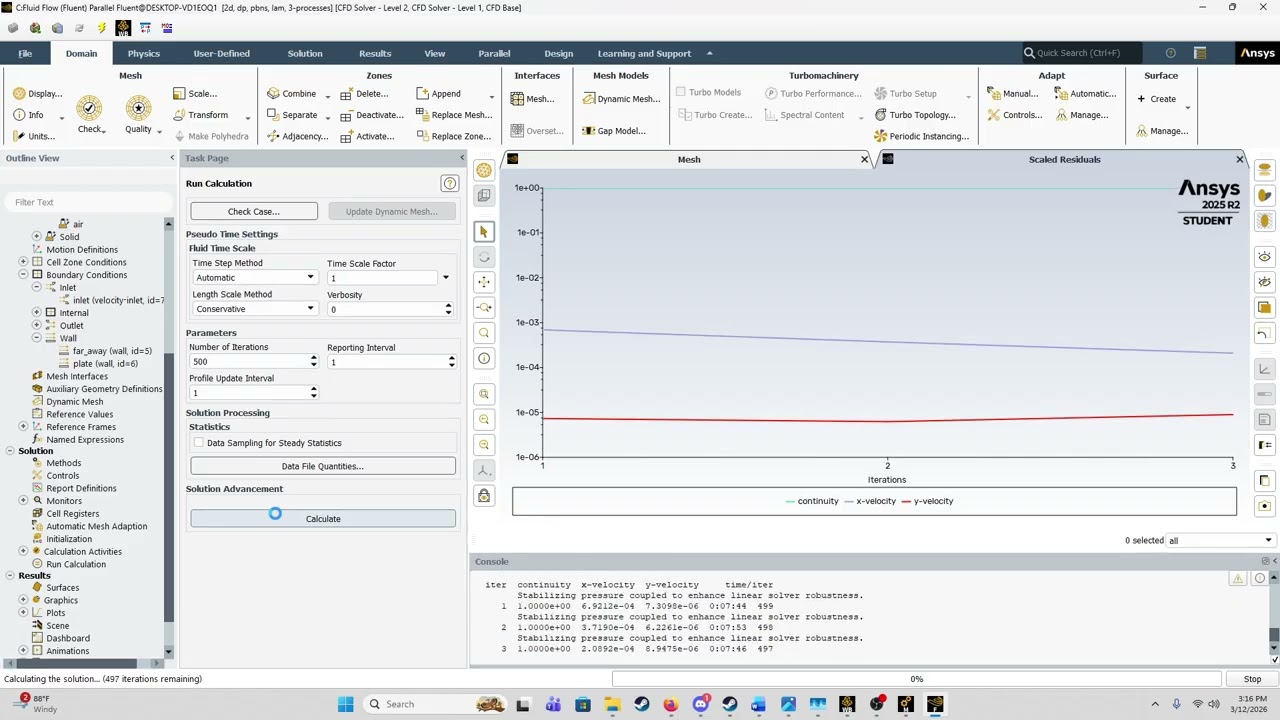Close the Scaled Residuals tab
This screenshot has height=720, width=1280.
click(x=1240, y=159)
